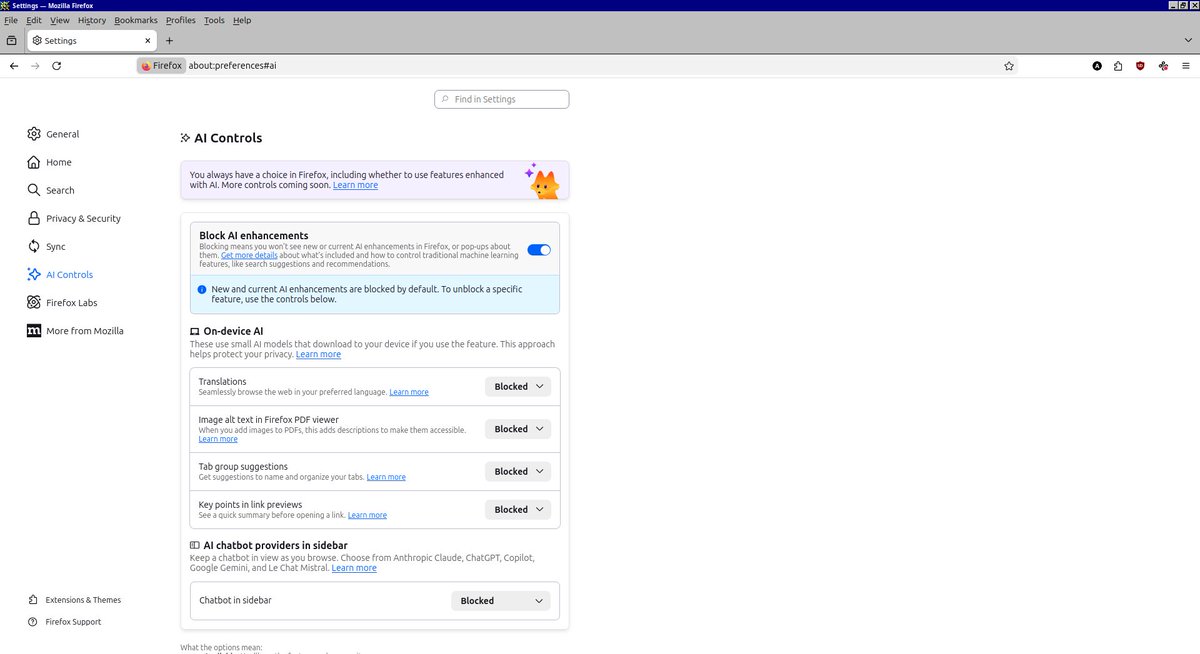Click Learn more for Translations
The height and width of the screenshot is (654, 1200).
(x=409, y=392)
